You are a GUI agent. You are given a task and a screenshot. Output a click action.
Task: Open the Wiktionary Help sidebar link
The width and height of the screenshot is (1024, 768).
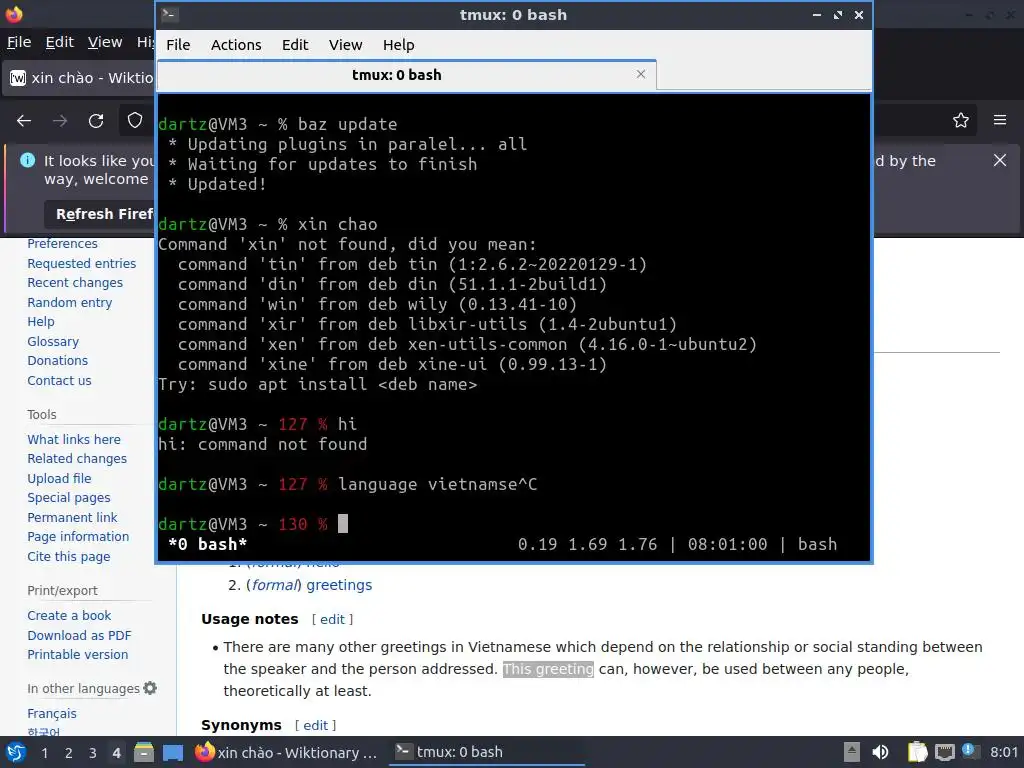click(40, 321)
